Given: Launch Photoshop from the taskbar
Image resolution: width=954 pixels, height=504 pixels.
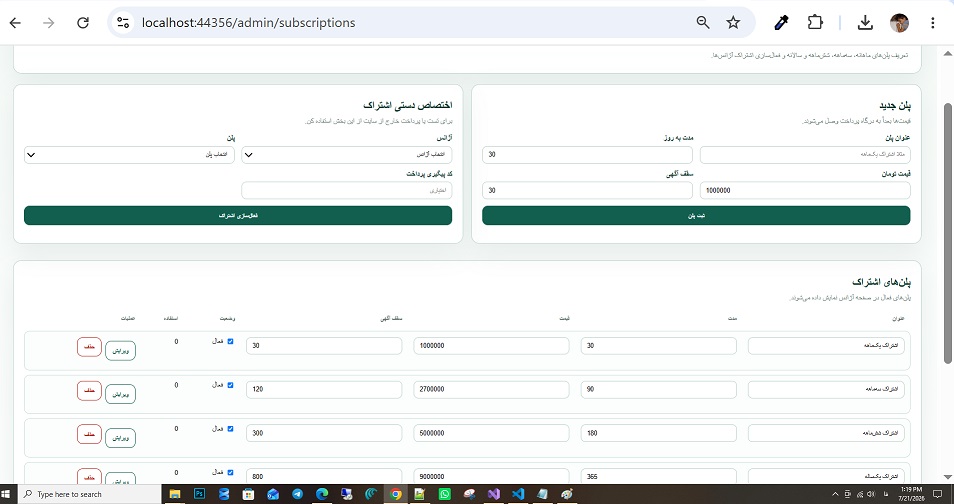Looking at the screenshot, I should tap(199, 494).
